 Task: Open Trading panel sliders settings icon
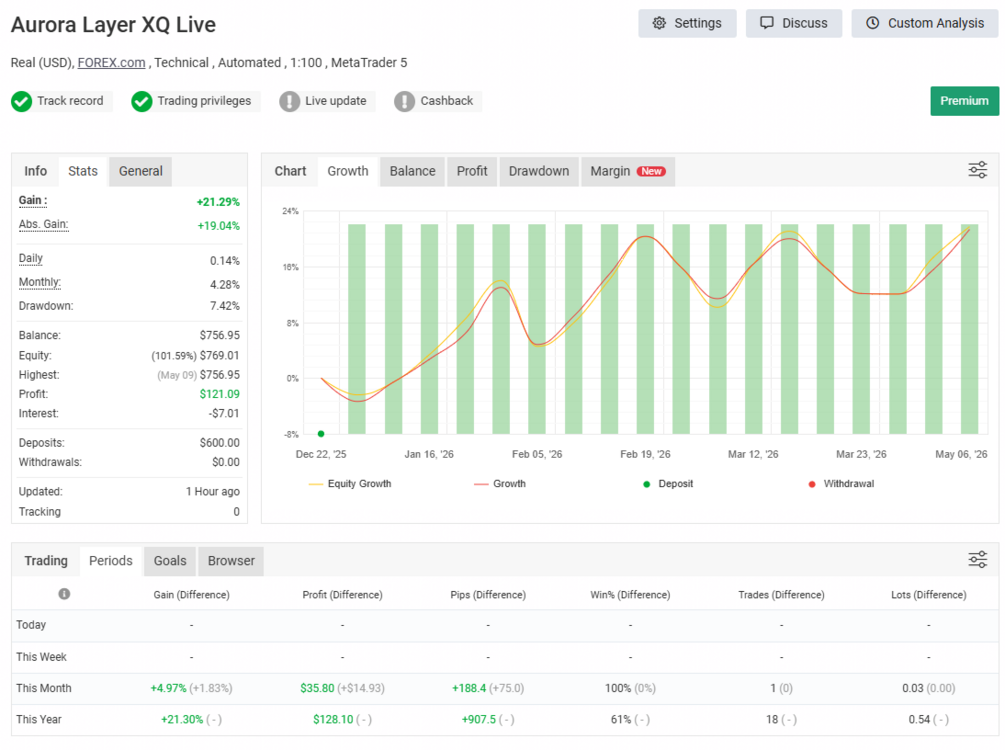coord(977,560)
